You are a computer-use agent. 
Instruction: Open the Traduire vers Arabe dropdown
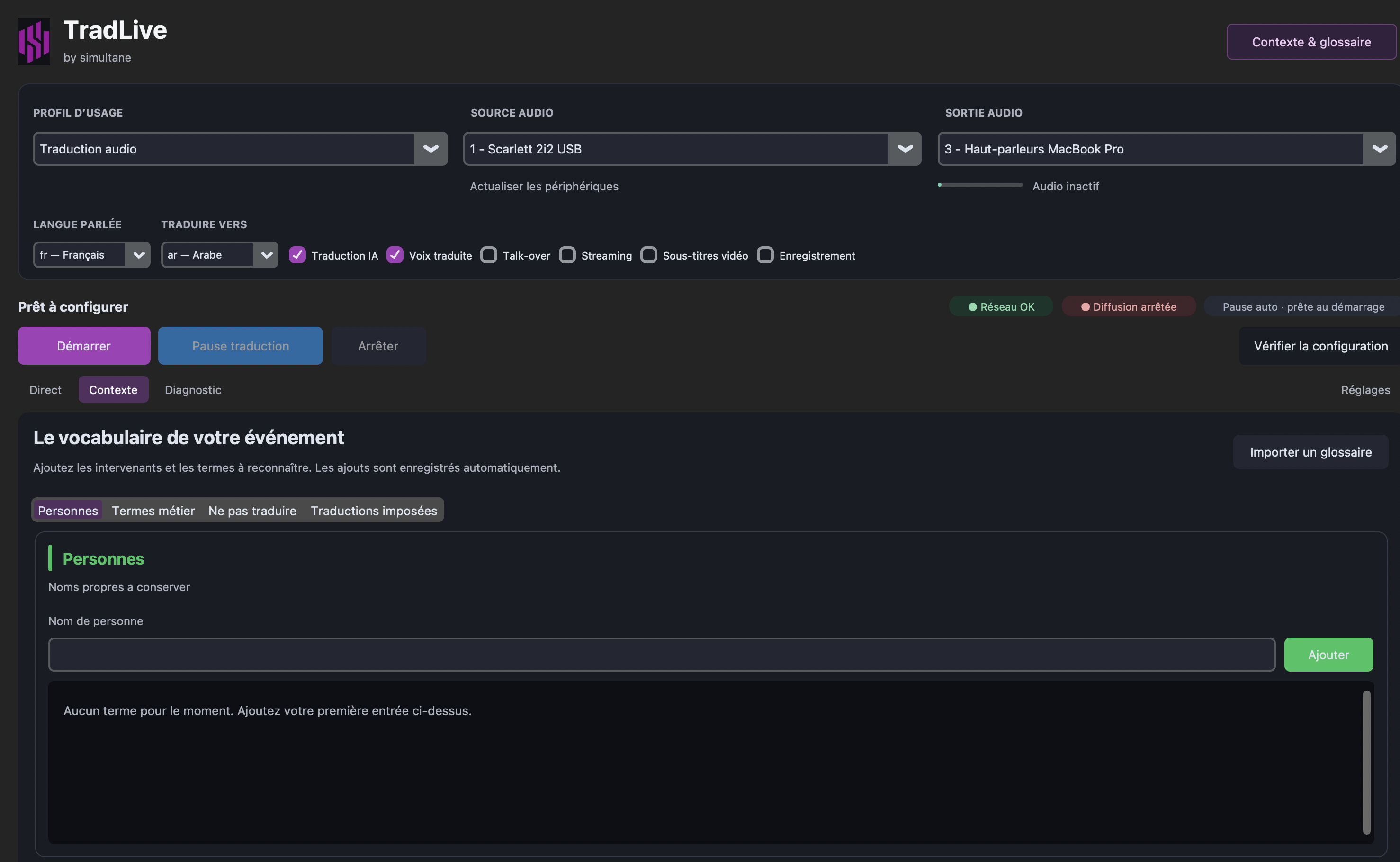(219, 255)
